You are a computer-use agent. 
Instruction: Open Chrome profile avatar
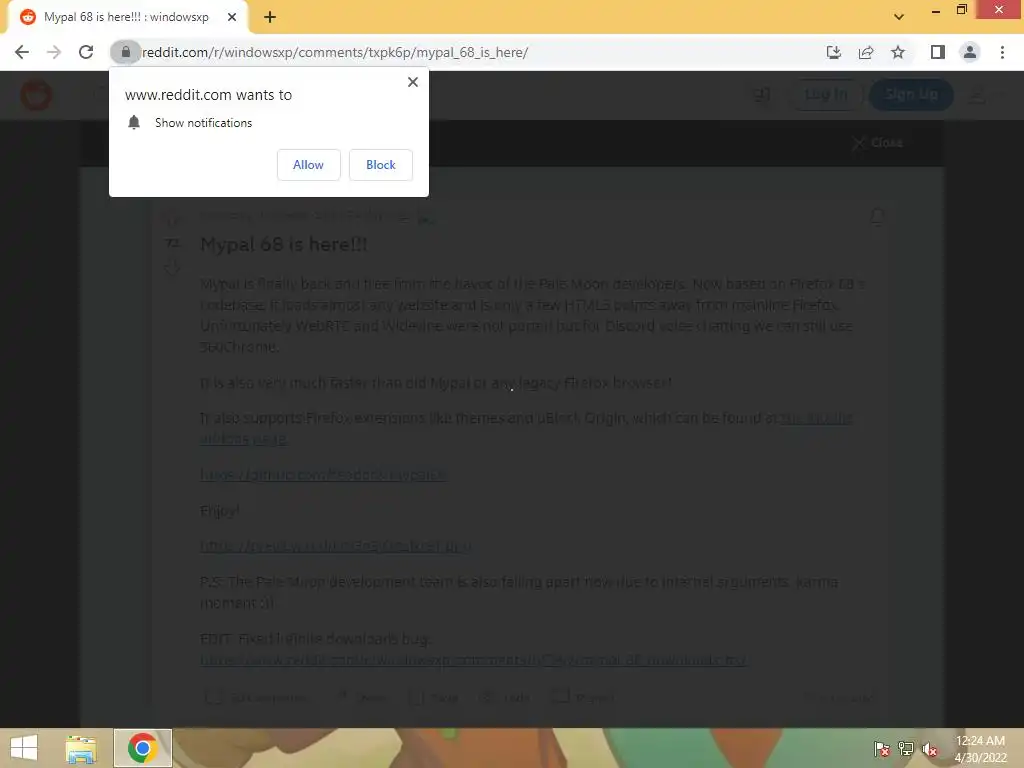click(x=970, y=52)
